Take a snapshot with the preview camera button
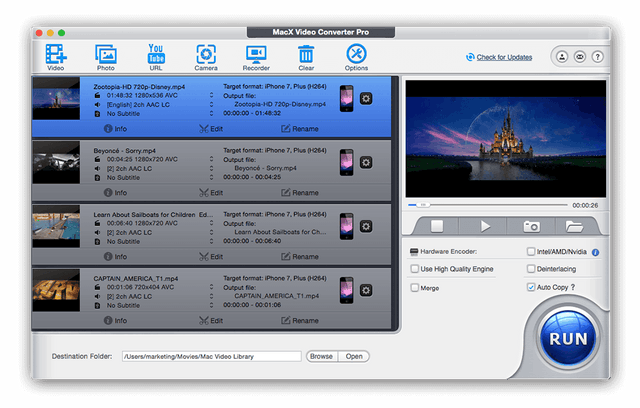Viewport: 640px width, 408px height. click(x=531, y=226)
